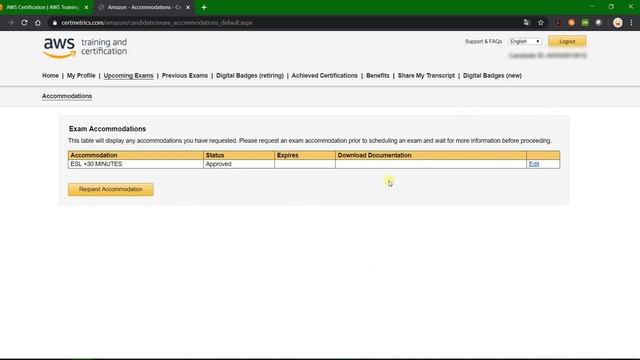Open Upcoming Exams navigation item

click(x=129, y=76)
